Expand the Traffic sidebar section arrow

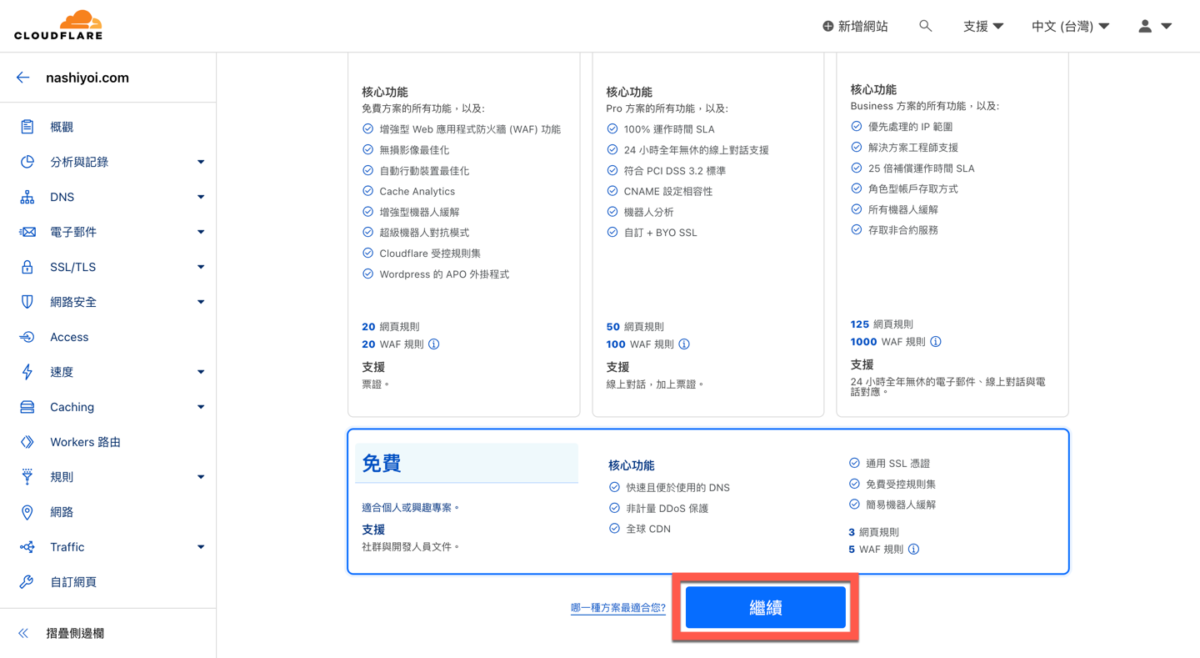[201, 547]
